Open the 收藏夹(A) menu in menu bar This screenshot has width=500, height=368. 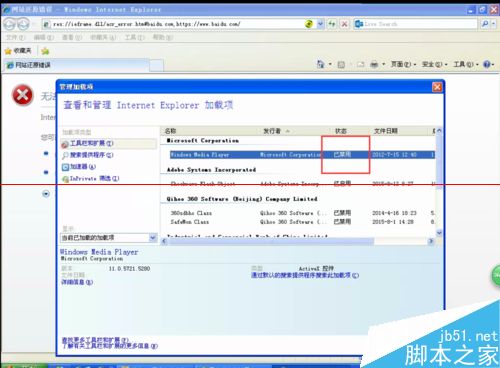(x=103, y=37)
